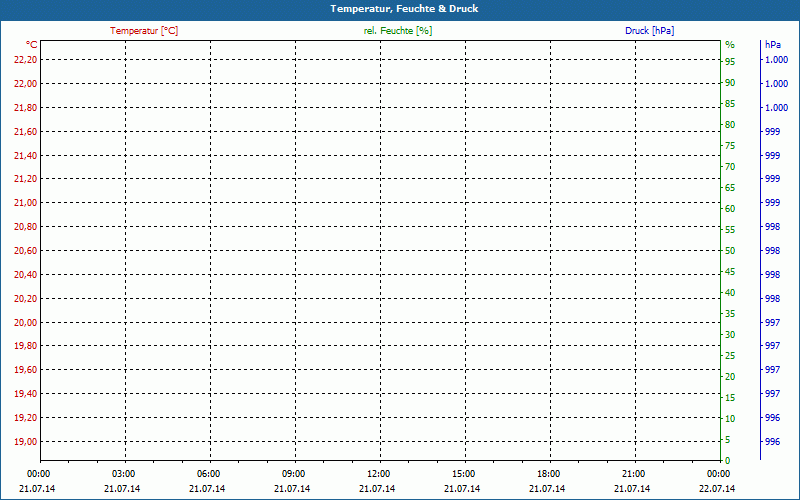
Task: Click the '21,00' temperature axis value
Action: (26, 203)
